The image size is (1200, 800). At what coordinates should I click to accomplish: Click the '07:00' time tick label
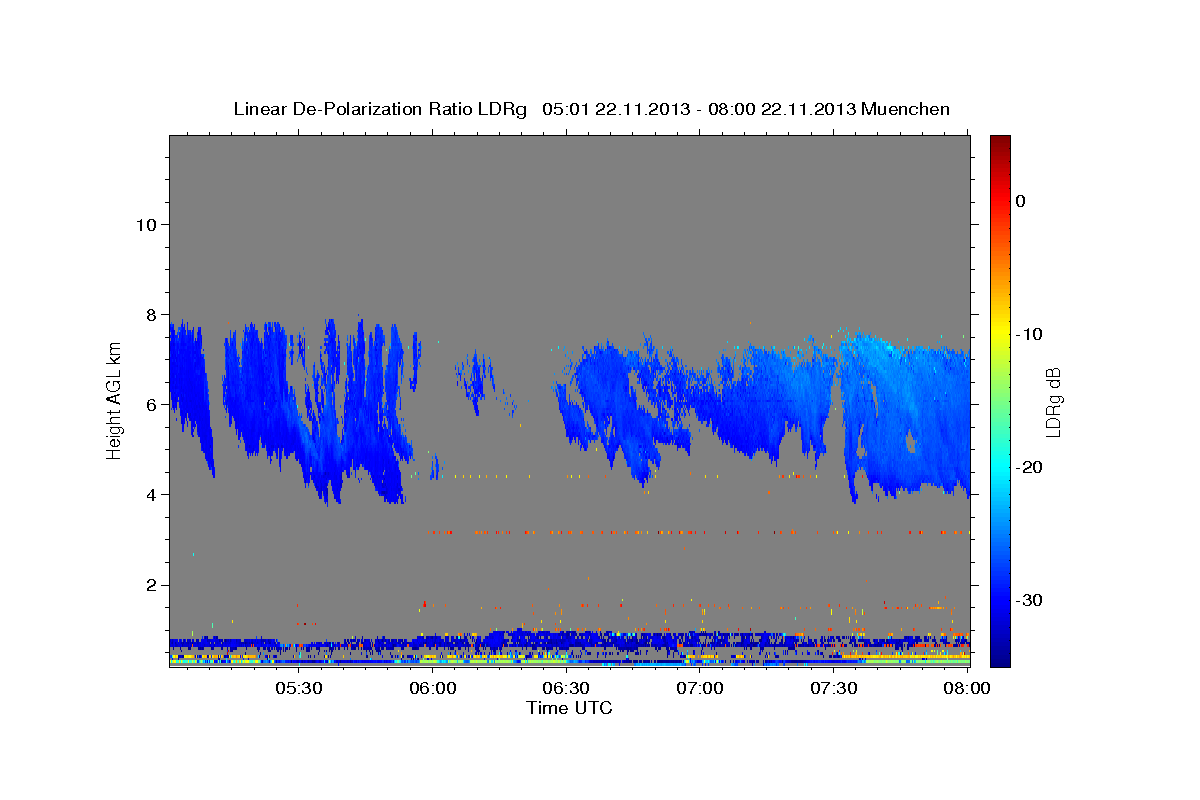click(700, 688)
